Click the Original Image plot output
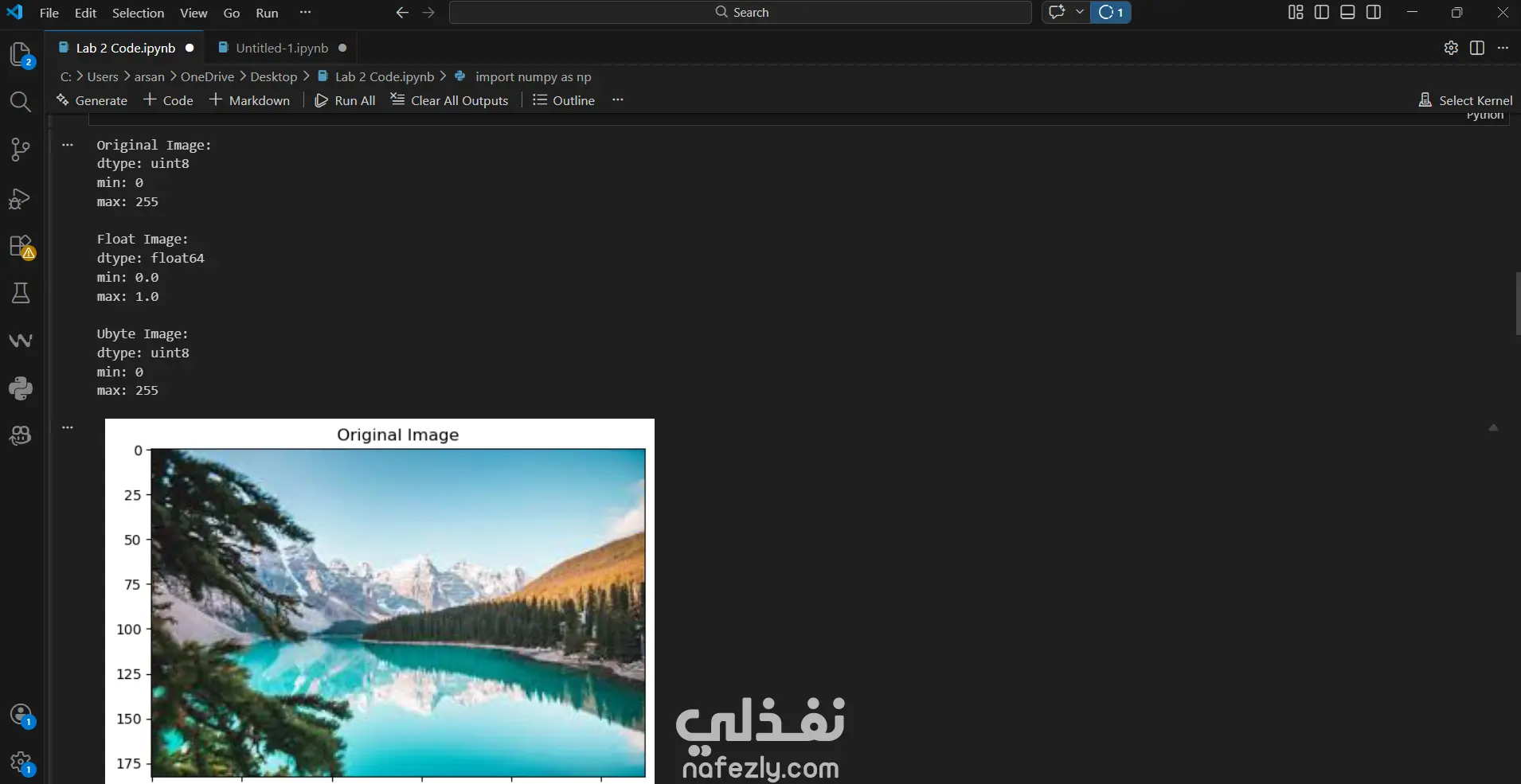1521x784 pixels. pos(380,601)
